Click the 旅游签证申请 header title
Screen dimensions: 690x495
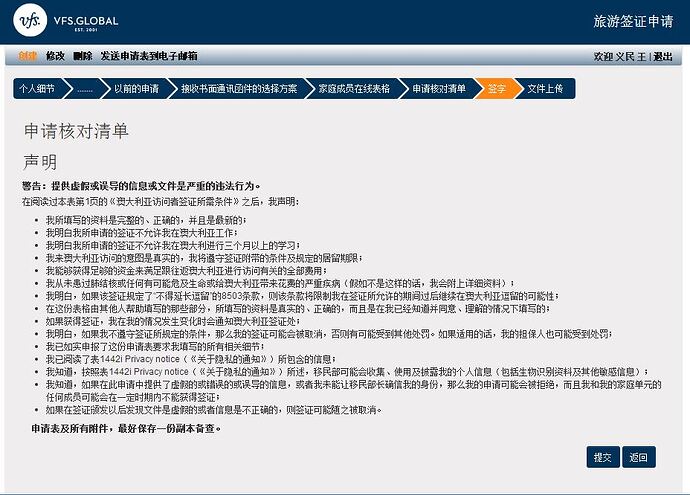click(634, 20)
